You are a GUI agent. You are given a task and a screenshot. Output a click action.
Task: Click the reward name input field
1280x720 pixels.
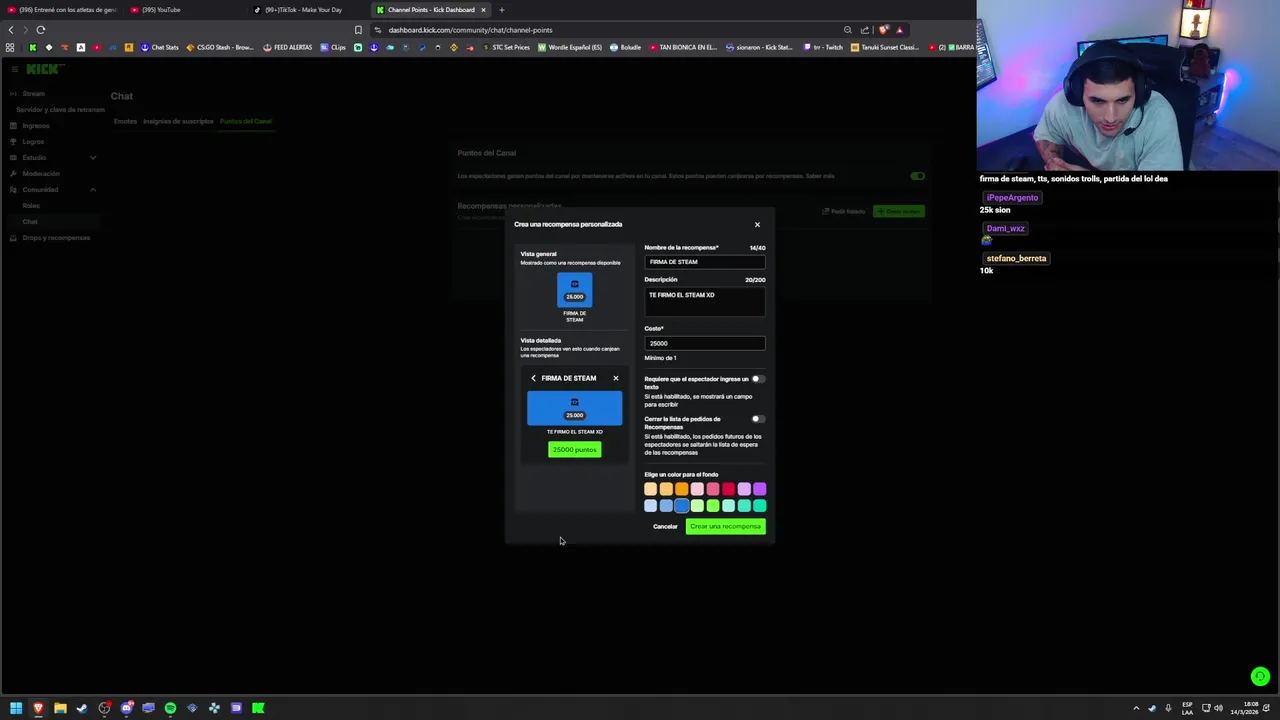coord(705,262)
